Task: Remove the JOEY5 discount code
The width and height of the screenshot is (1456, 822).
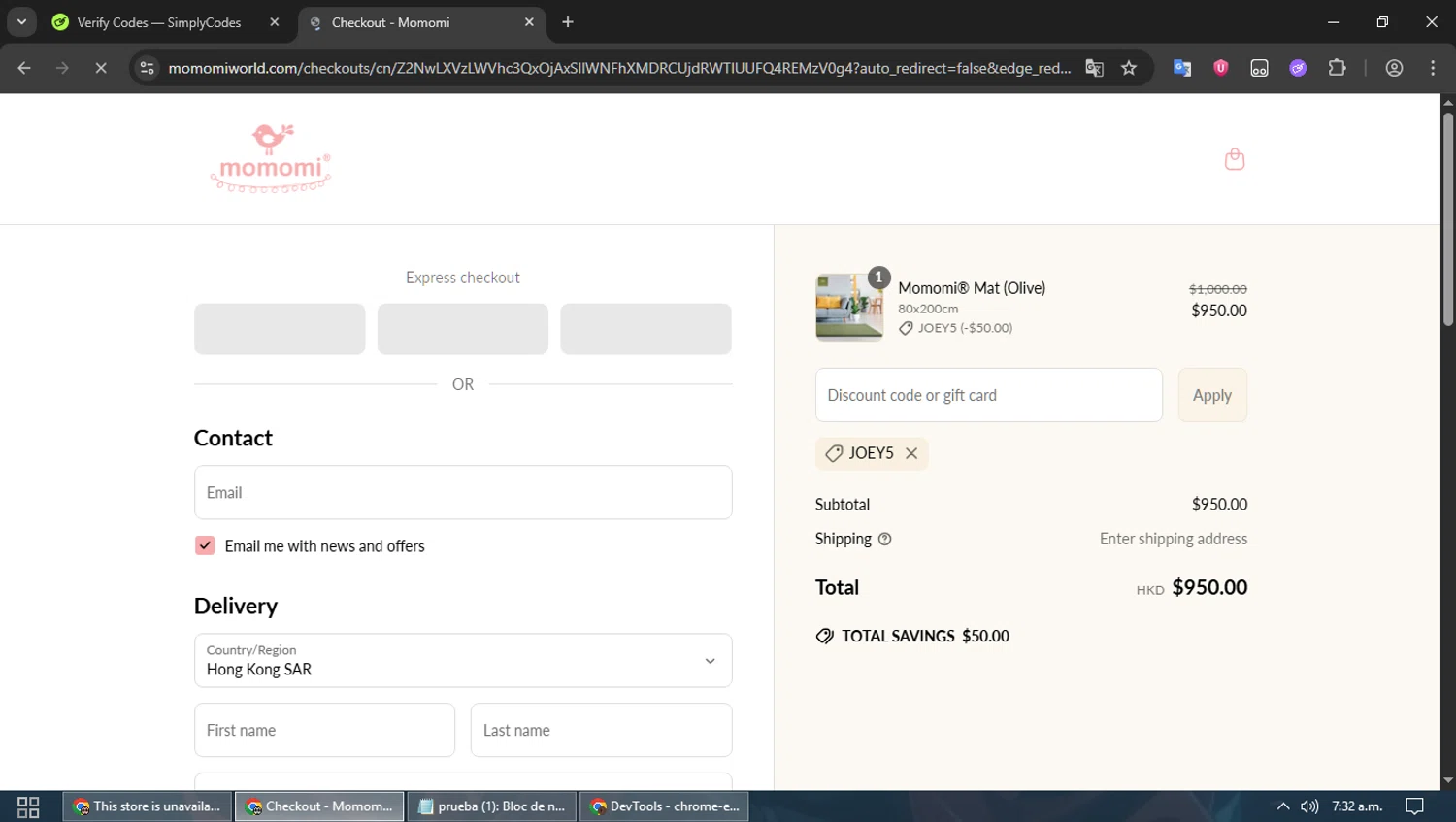Action: coord(911,453)
